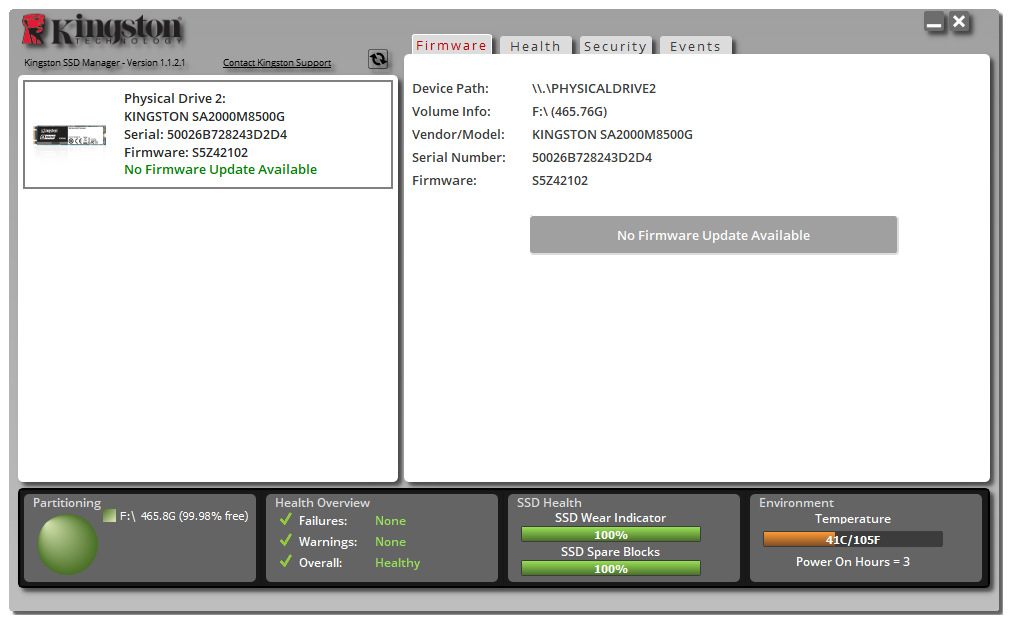
Task: Click 'Firmware: S5Z42102' line in drive list
Action: pos(186,152)
